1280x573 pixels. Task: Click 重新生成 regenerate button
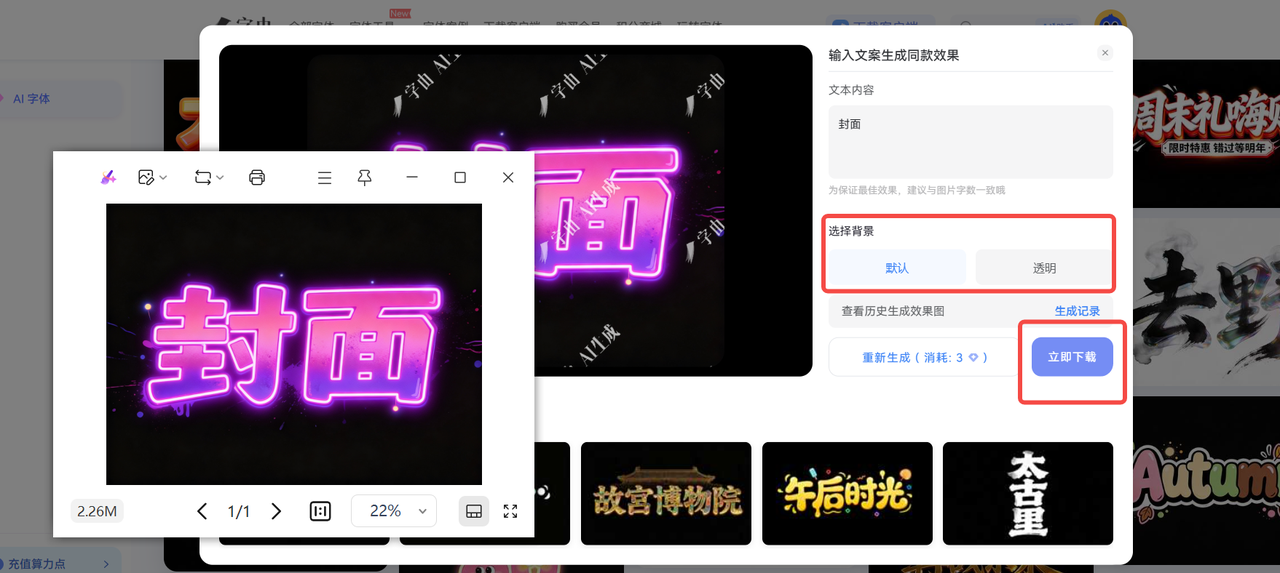[925, 357]
